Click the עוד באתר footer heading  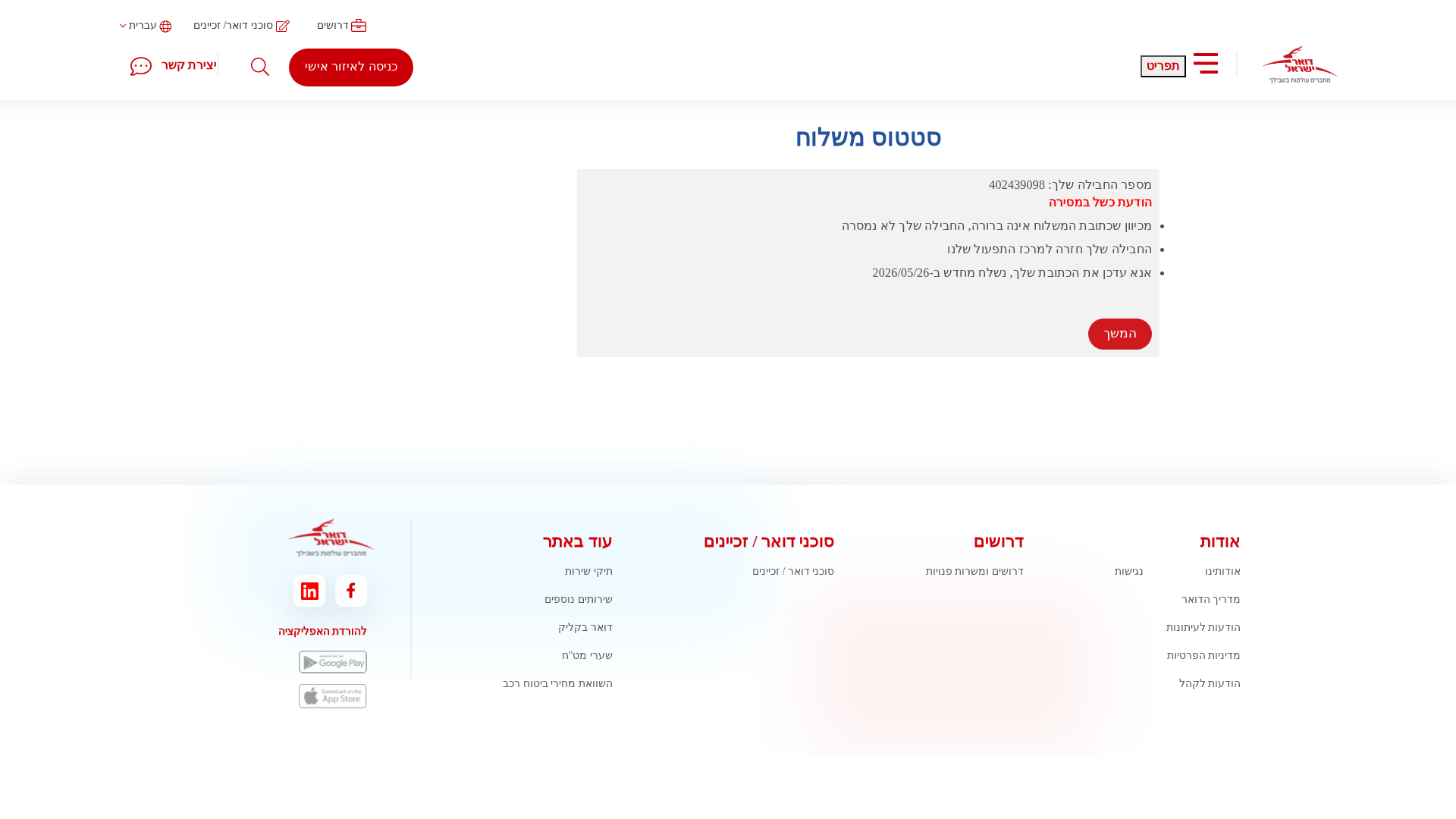[x=578, y=542]
